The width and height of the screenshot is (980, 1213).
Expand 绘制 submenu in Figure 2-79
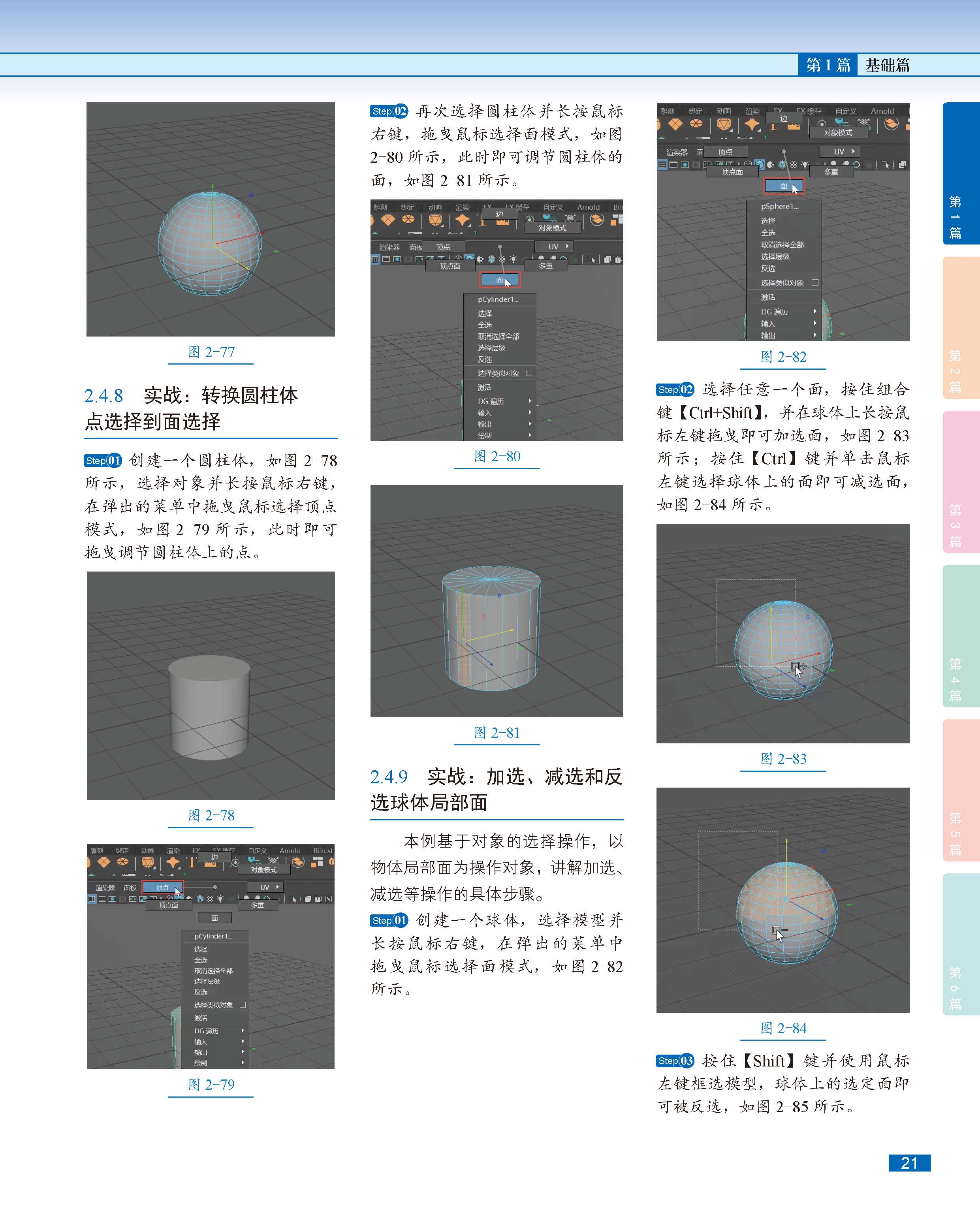215,1063
